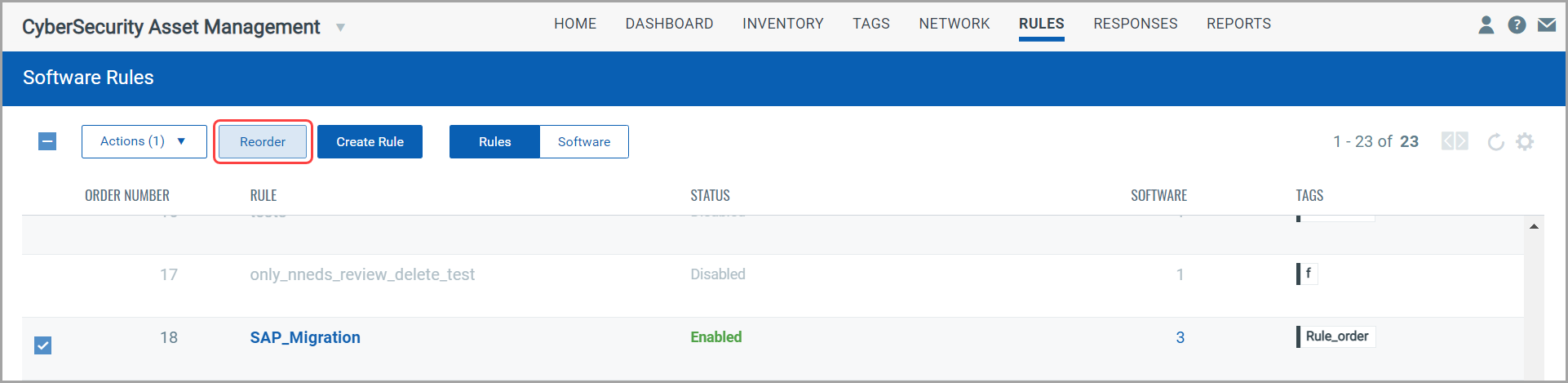
Task: Open the INVENTORY tab
Action: click(x=783, y=24)
